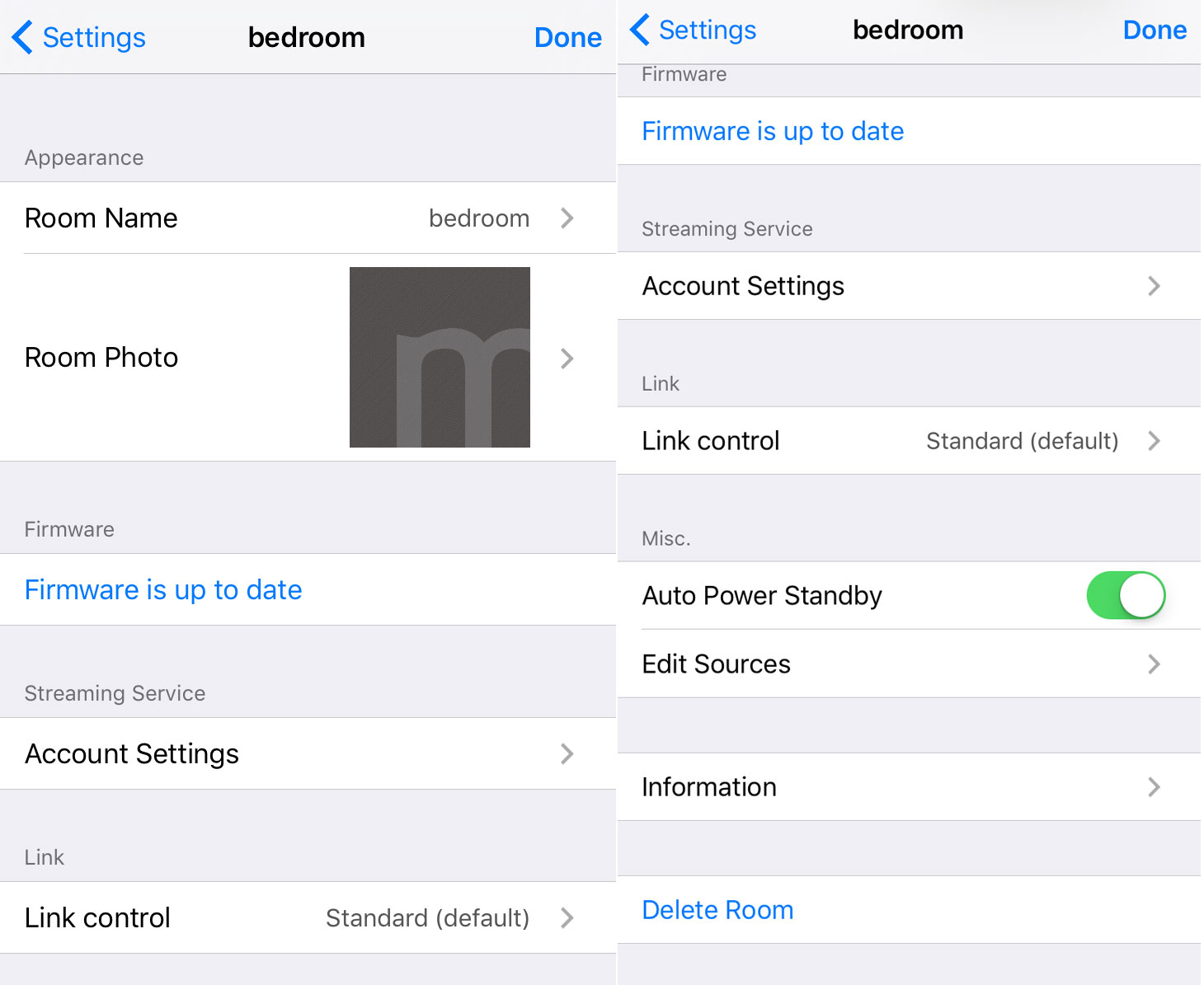Viewport: 1204px width, 985px height.
Task: Tap the chevron next to Room Name
Action: (567, 218)
